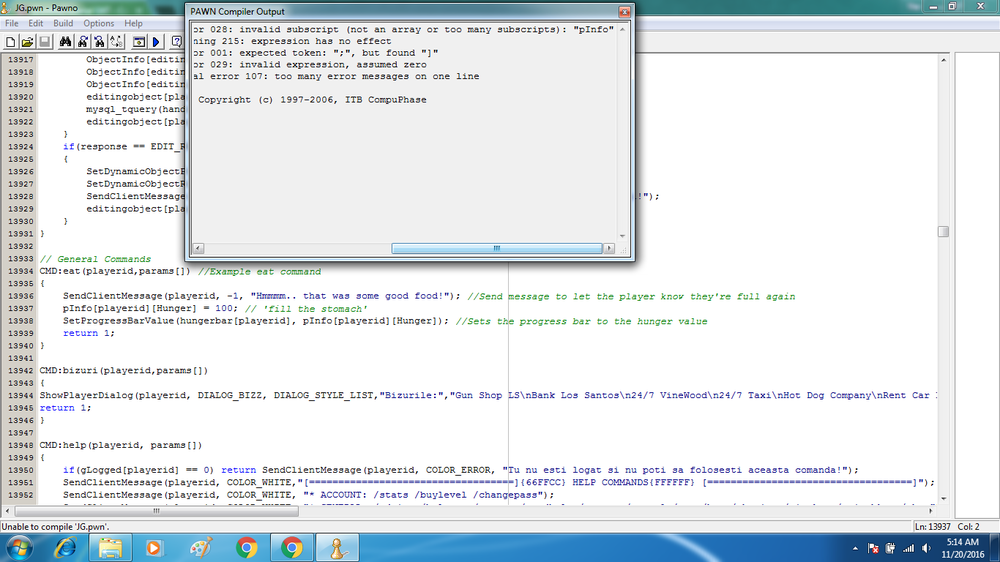Launch Internet Explorer from the taskbar
This screenshot has height=562, width=1000.
pos(66,548)
